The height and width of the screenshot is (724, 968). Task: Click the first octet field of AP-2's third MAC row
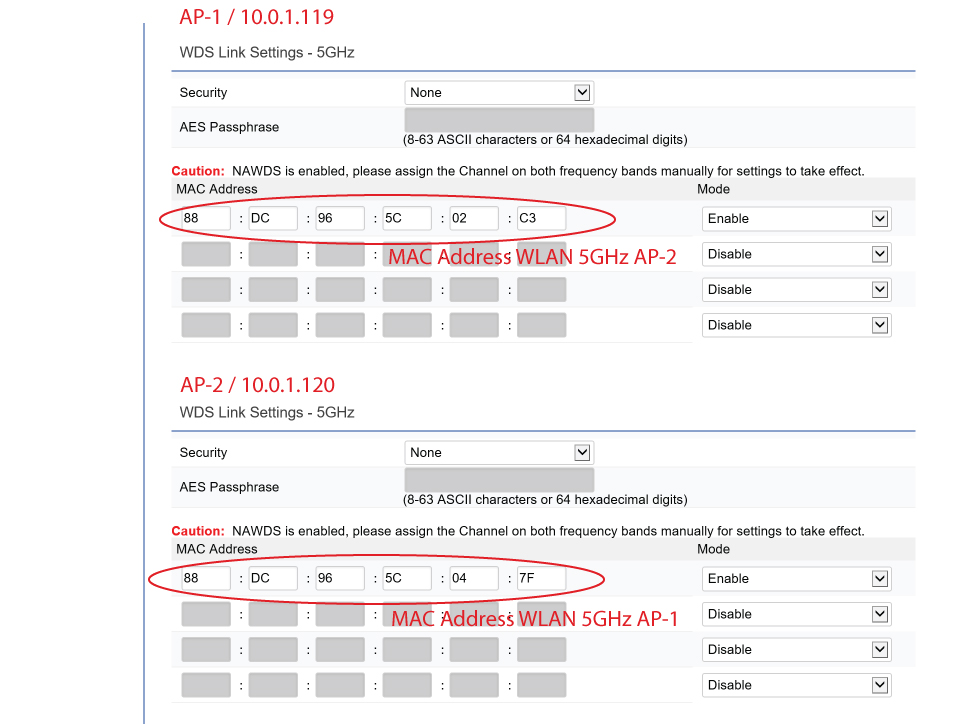206,649
